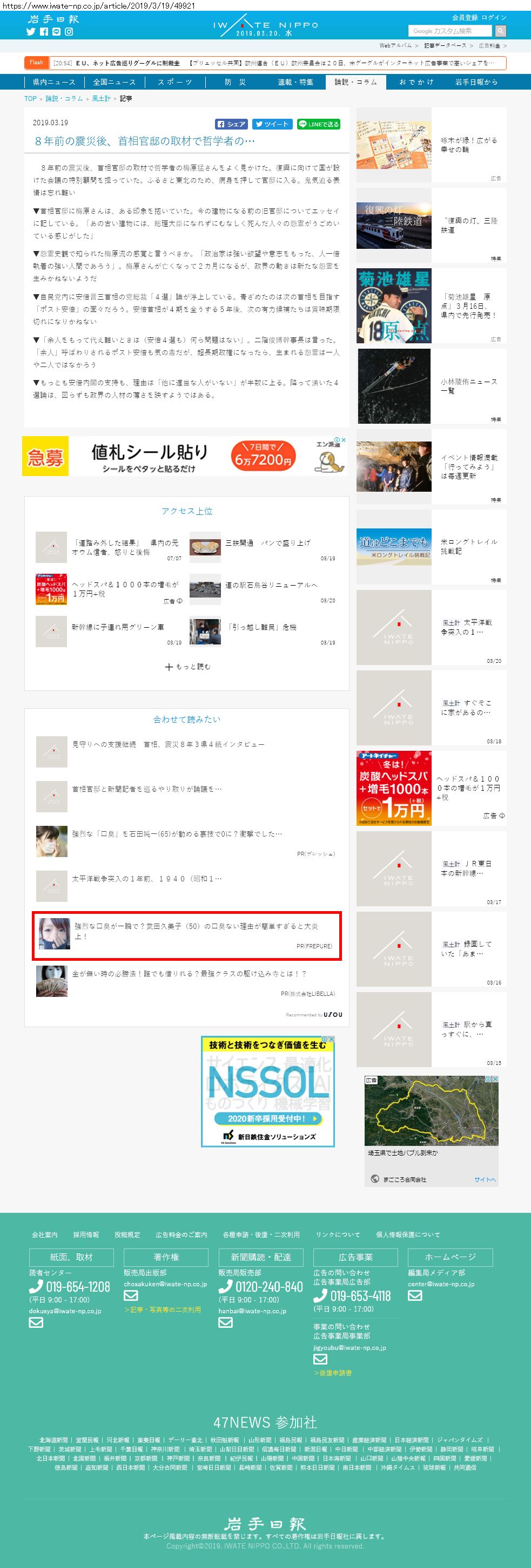Viewport: 531px width, 1568px height.
Task: Share article with Facebook シェア button
Action: (231, 124)
